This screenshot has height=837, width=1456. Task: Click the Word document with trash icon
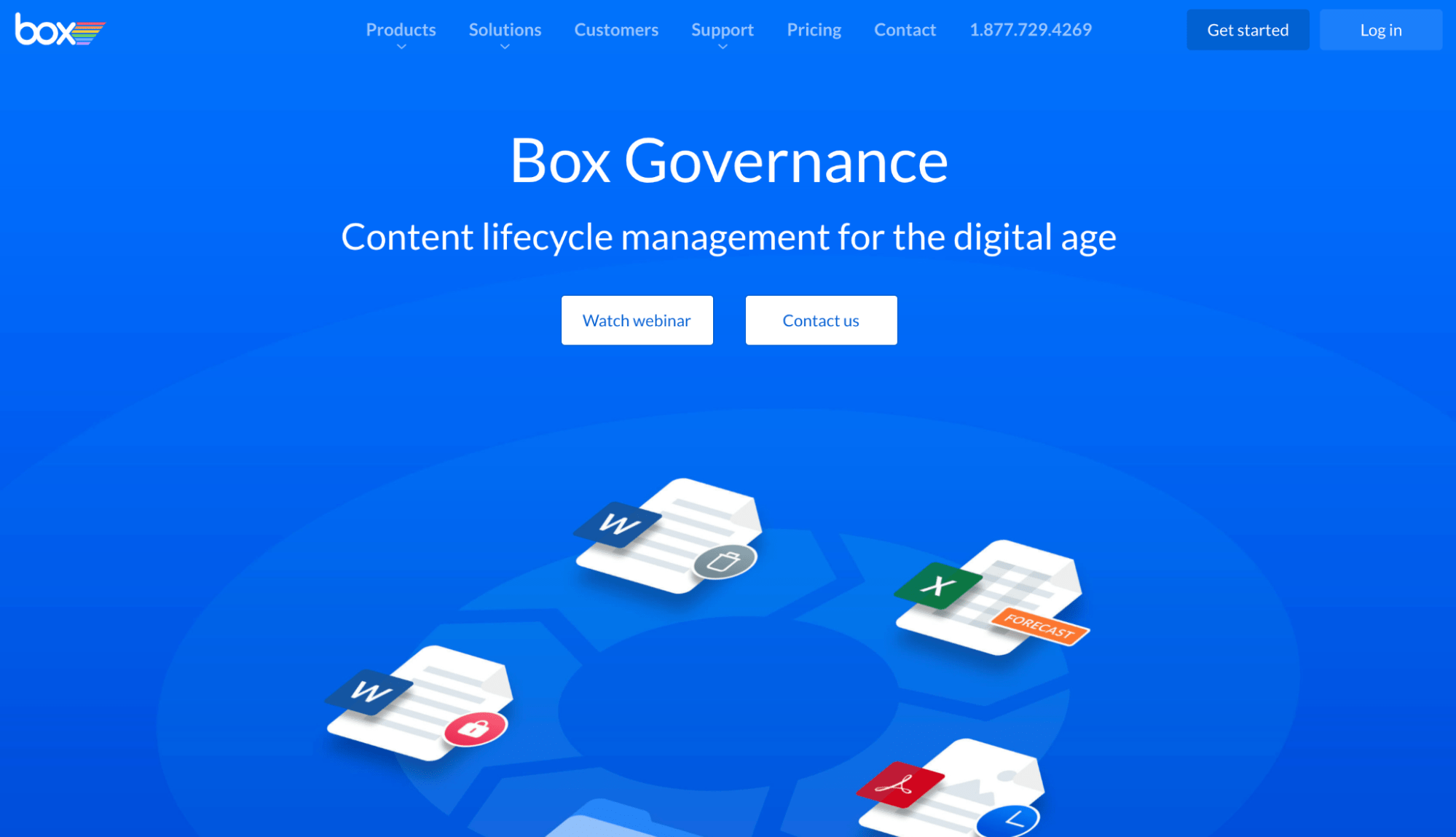coord(669,535)
